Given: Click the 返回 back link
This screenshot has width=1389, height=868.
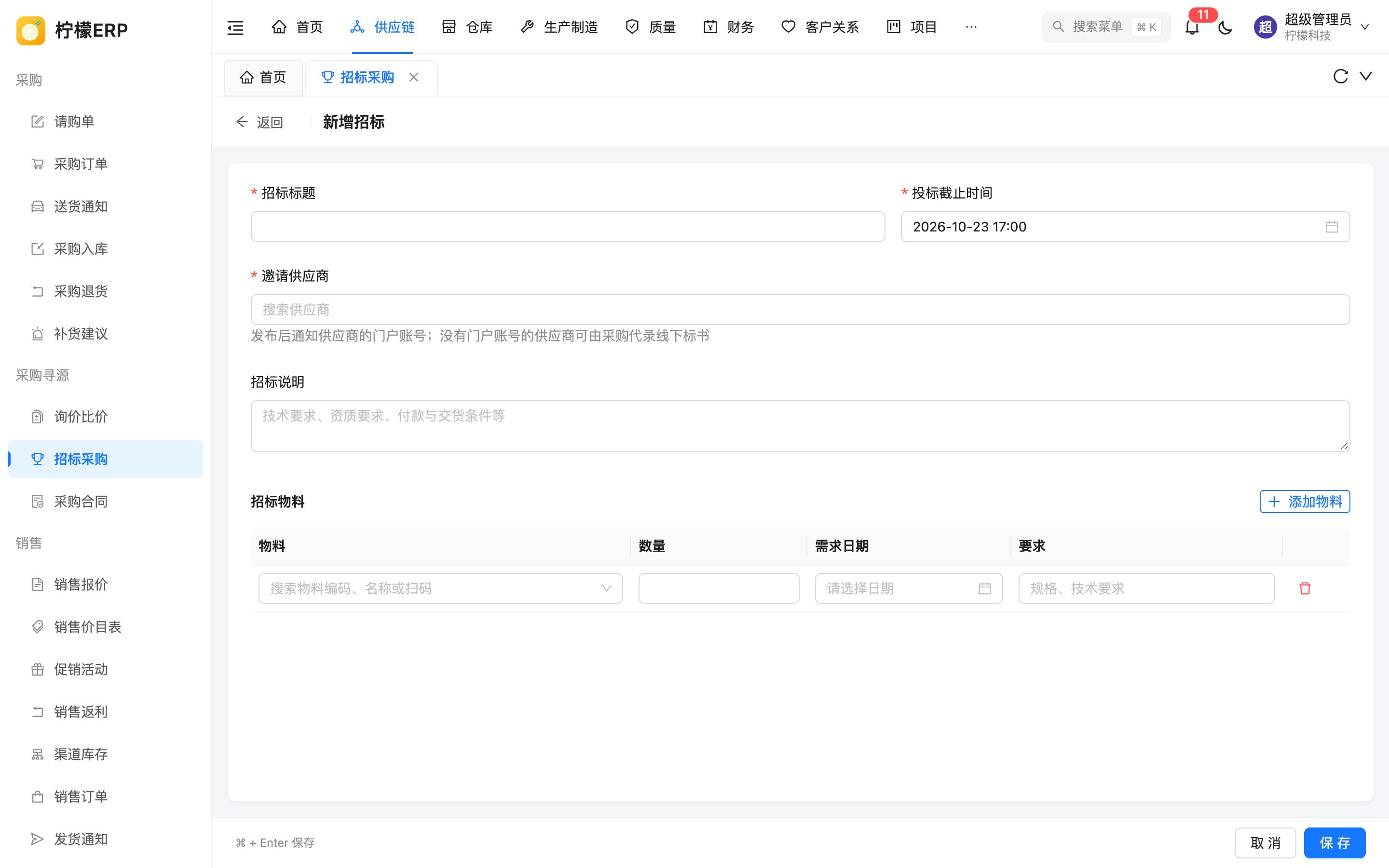Looking at the screenshot, I should click(259, 122).
